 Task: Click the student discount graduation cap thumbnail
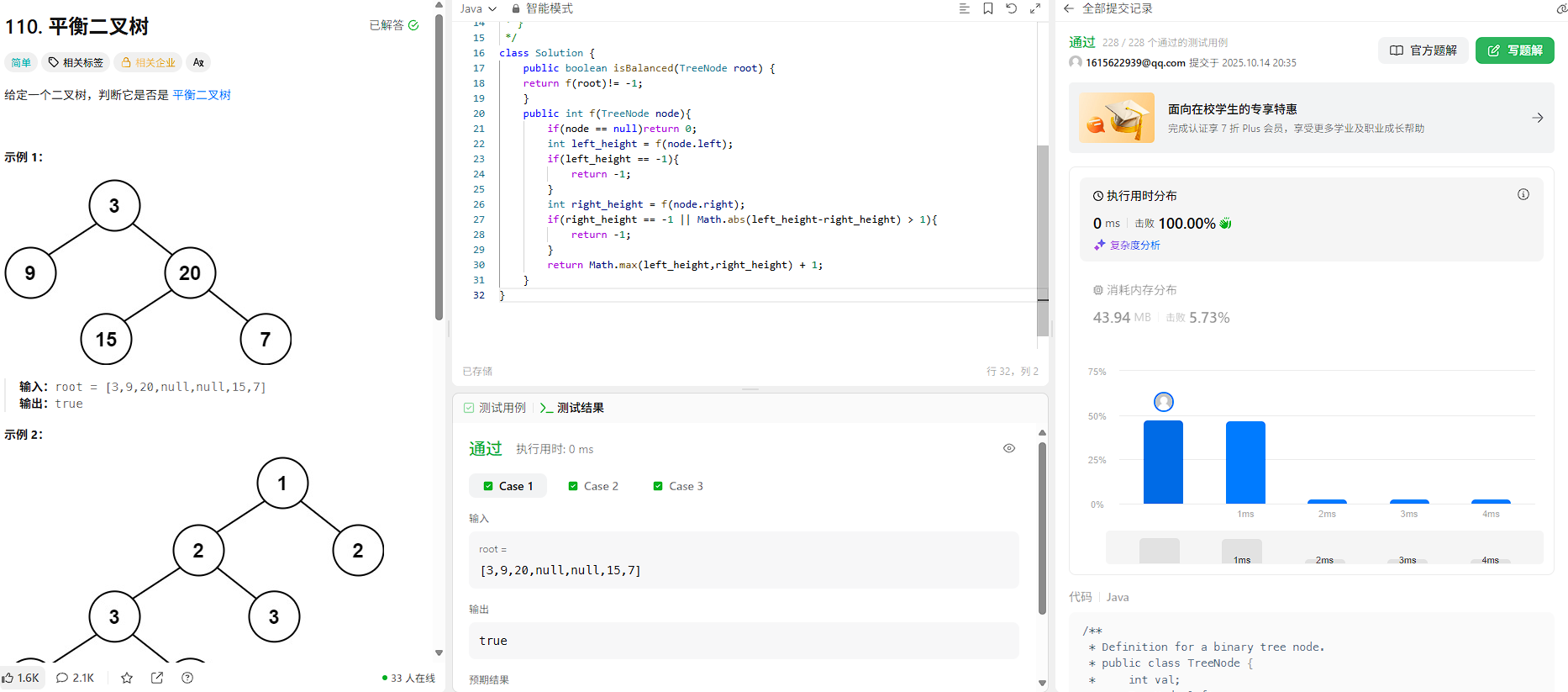[x=1117, y=118]
